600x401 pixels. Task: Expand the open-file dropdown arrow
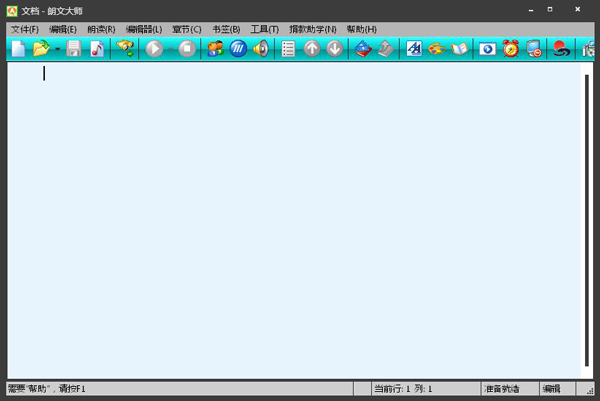pyautogui.click(x=57, y=49)
